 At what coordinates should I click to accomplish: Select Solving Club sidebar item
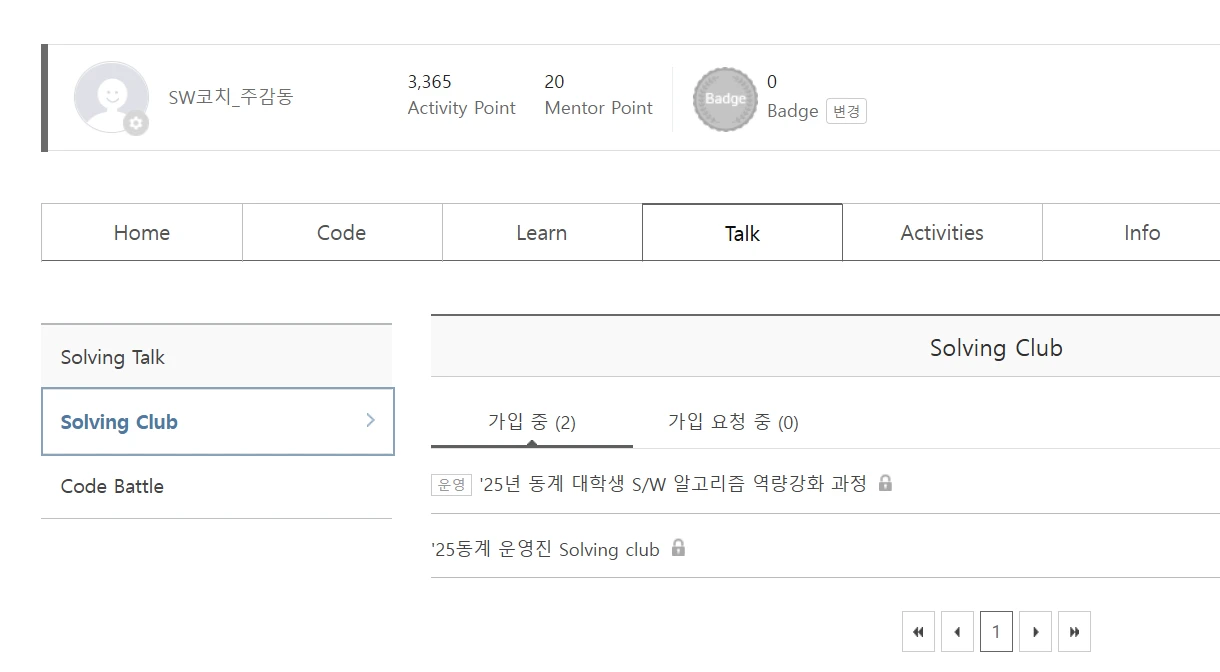(218, 422)
